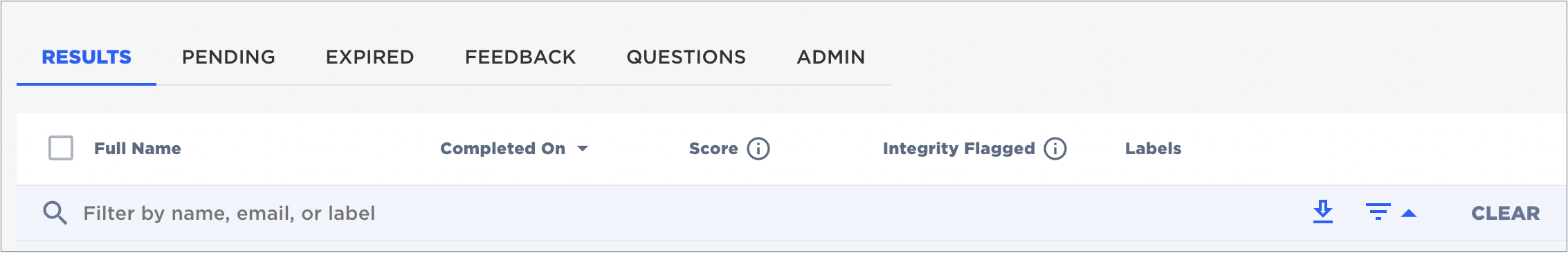
Task: Click the search magnifier icon
Action: pos(55,213)
